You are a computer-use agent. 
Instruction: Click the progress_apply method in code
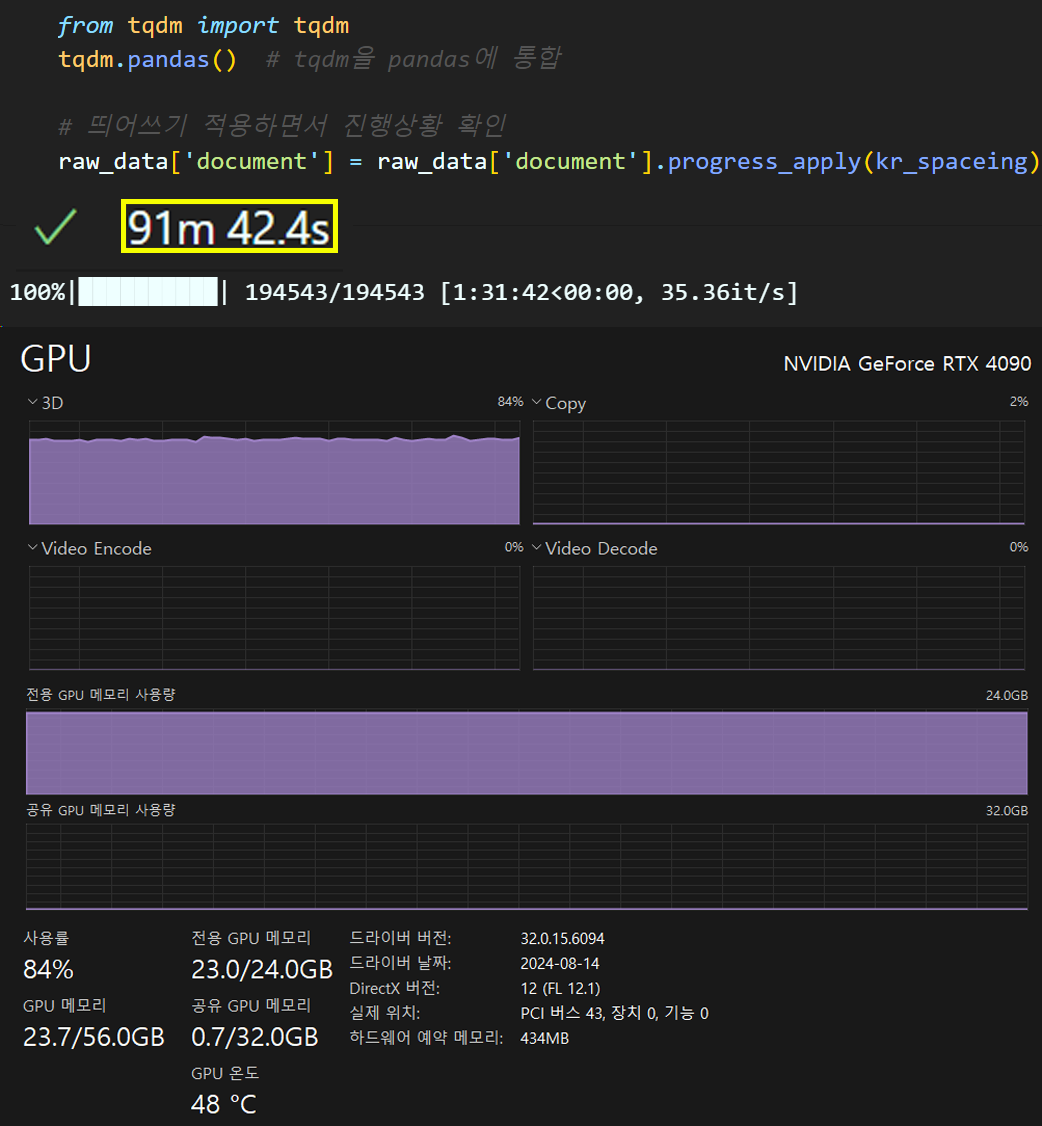[764, 162]
